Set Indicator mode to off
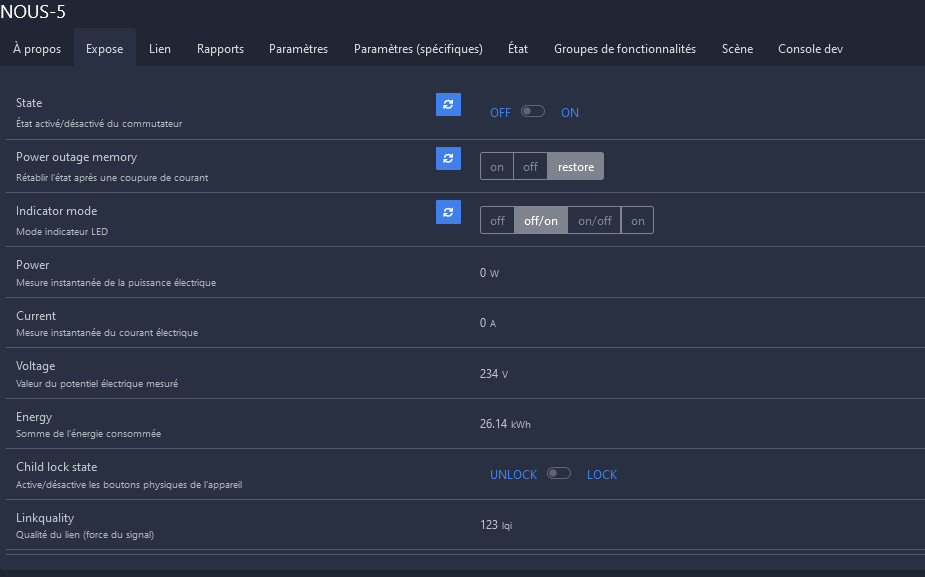 tap(497, 221)
